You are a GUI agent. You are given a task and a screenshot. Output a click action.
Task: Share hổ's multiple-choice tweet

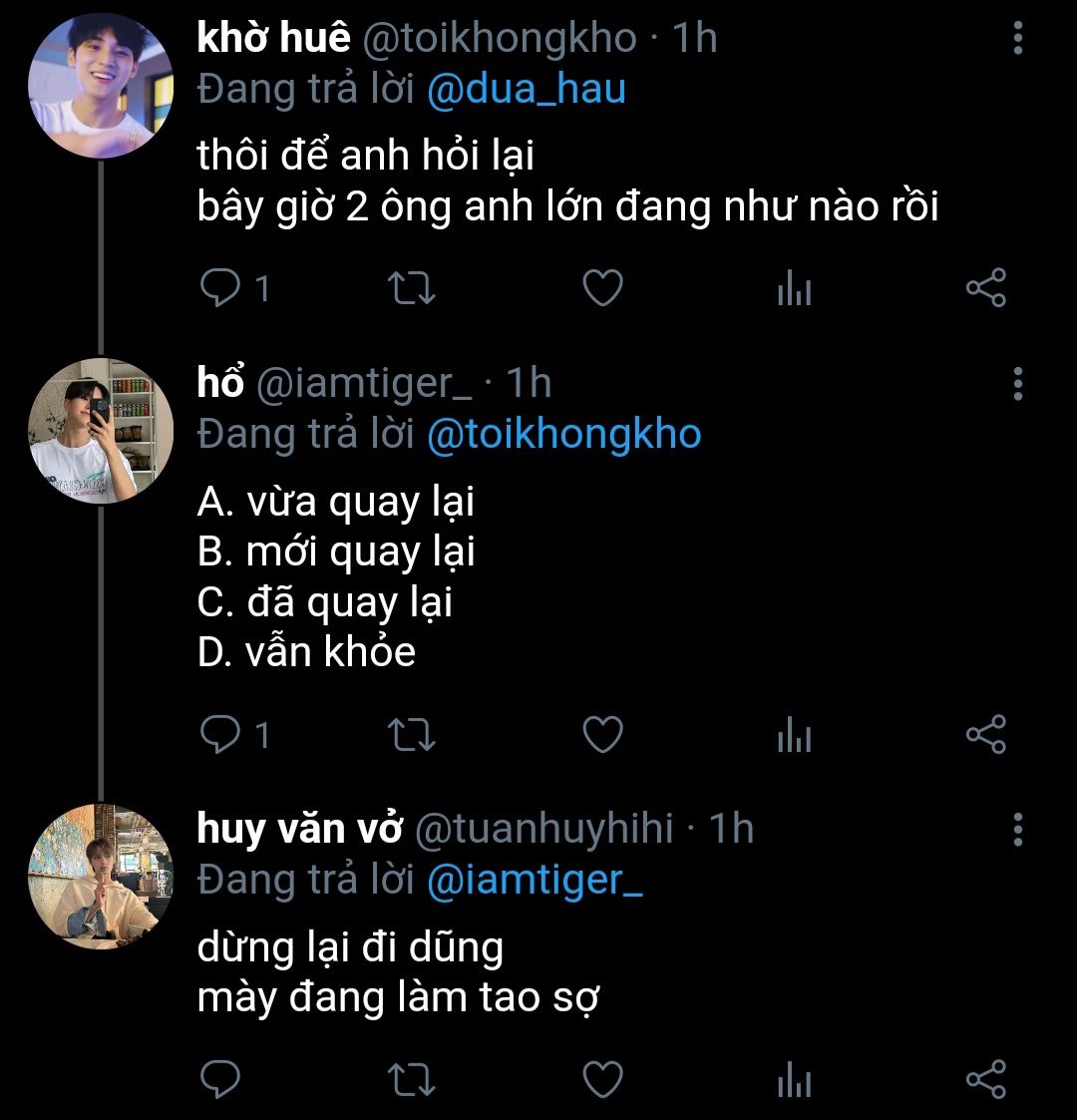pos(986,736)
